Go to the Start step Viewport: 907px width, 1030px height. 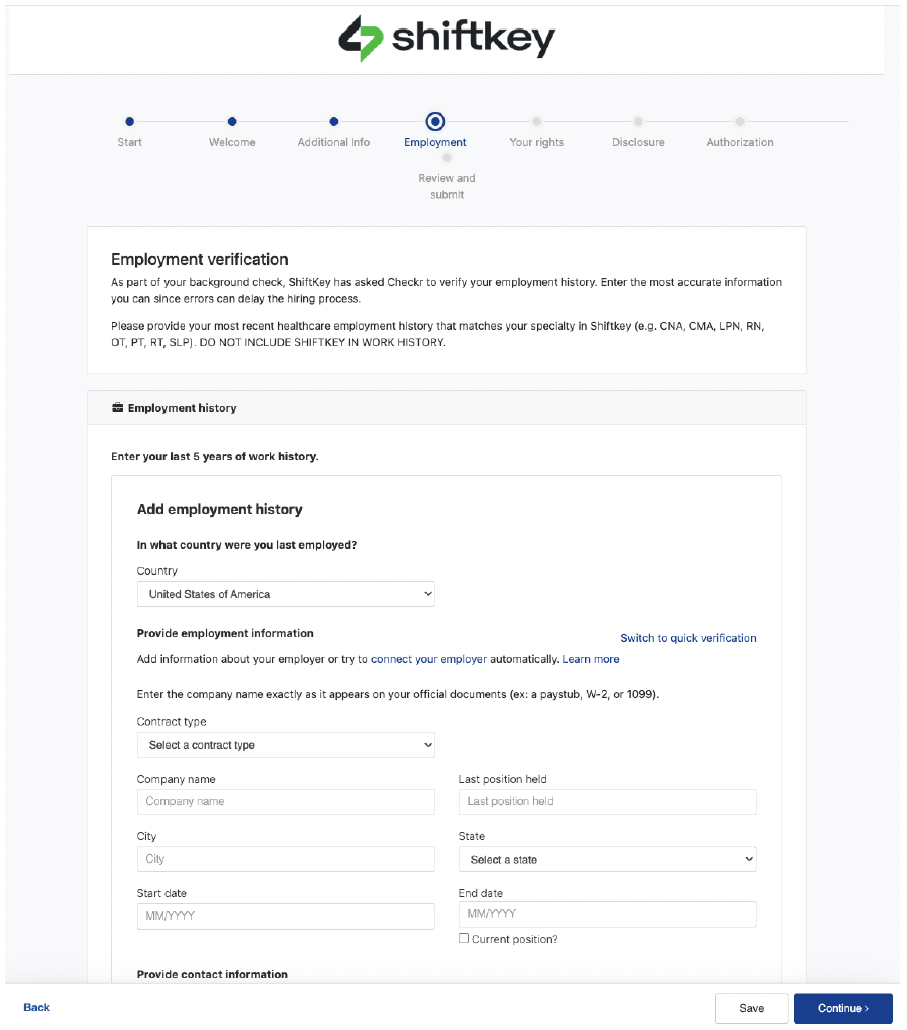pos(129,122)
